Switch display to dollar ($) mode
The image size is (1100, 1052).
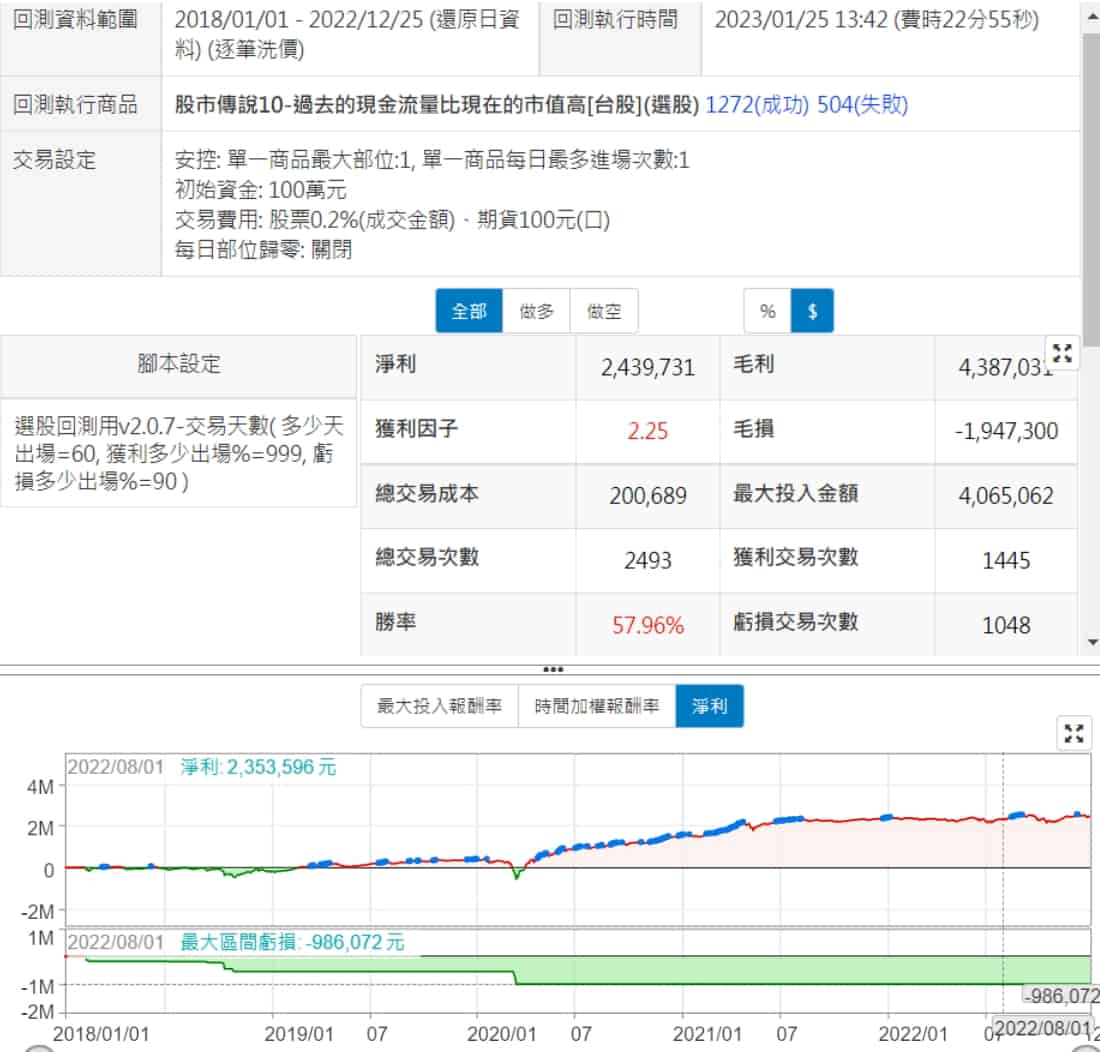812,311
